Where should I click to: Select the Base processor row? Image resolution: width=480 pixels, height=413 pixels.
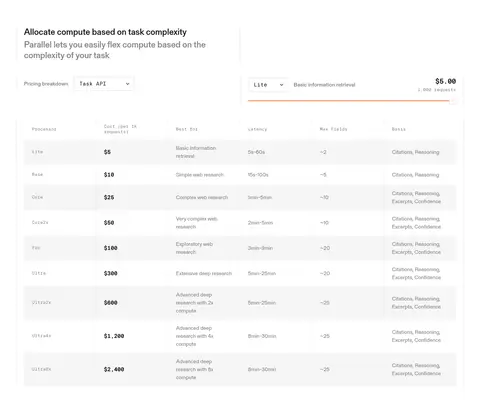tap(240, 175)
